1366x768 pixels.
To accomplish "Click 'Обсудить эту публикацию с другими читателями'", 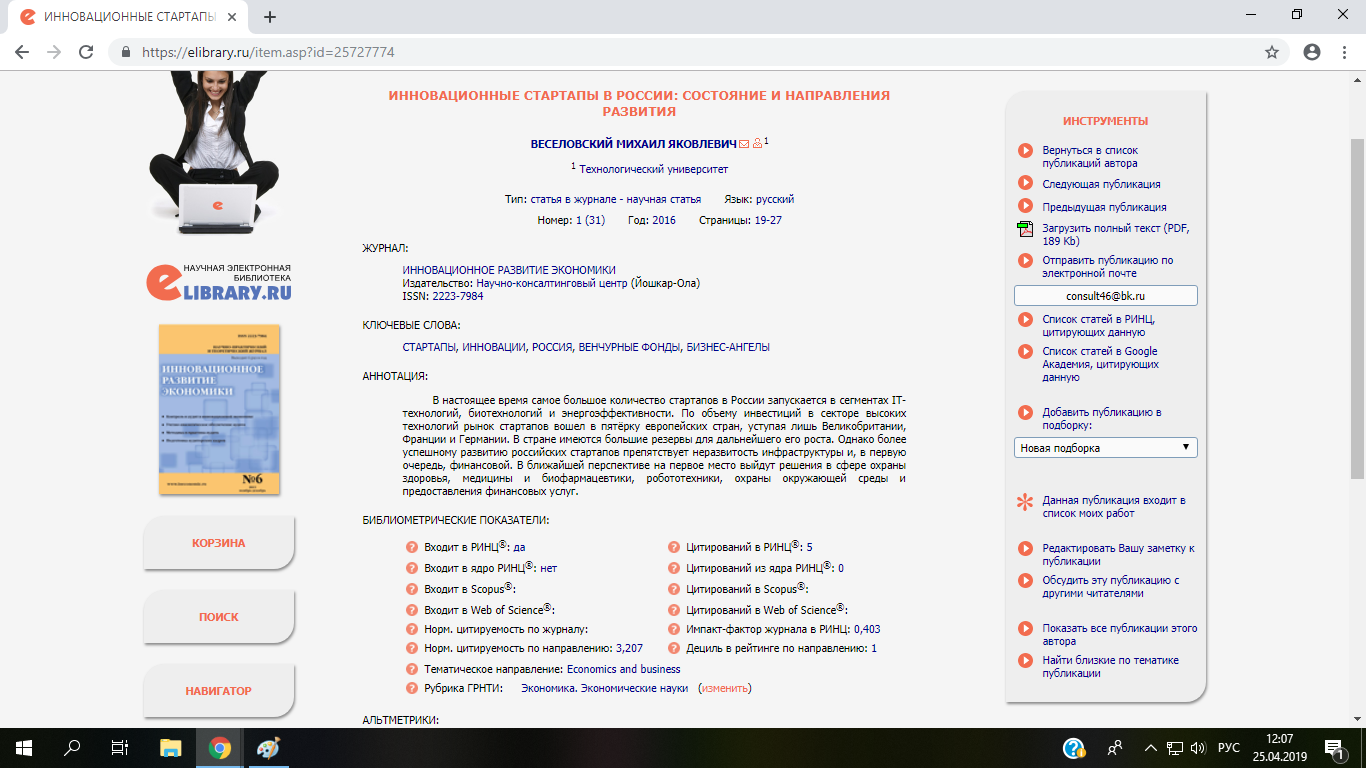I will coord(1111,587).
